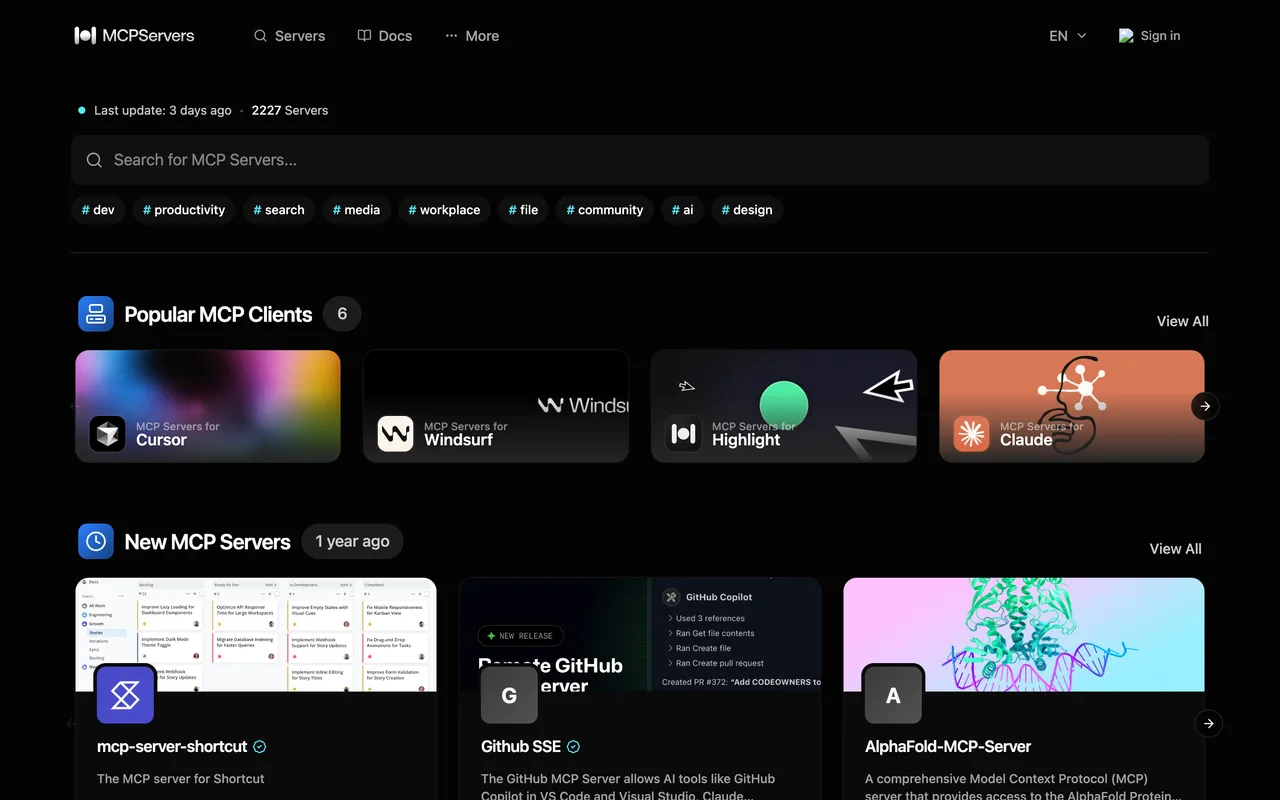Select the # search tag

278,210
